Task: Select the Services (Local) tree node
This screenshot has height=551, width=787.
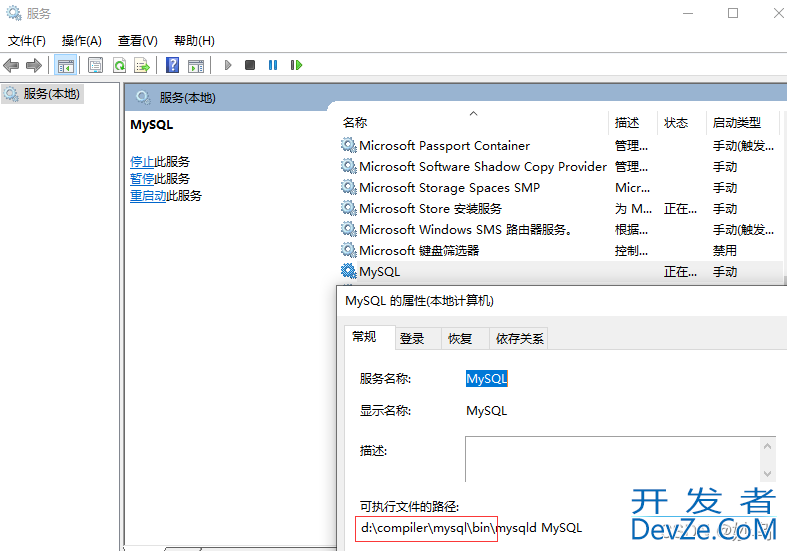Action: tap(43, 94)
